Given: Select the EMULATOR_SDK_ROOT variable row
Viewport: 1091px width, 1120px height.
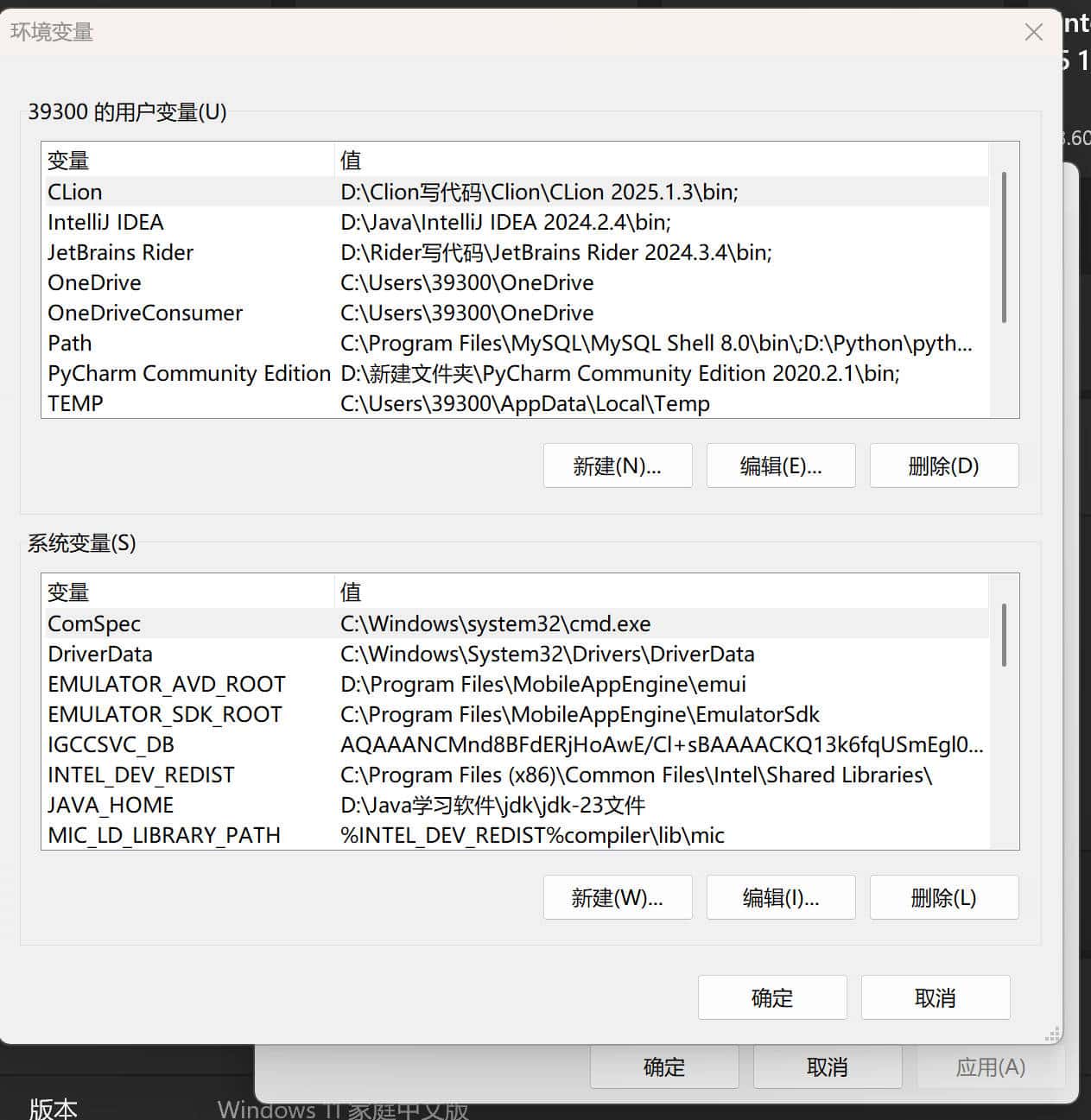Looking at the screenshot, I should [515, 714].
